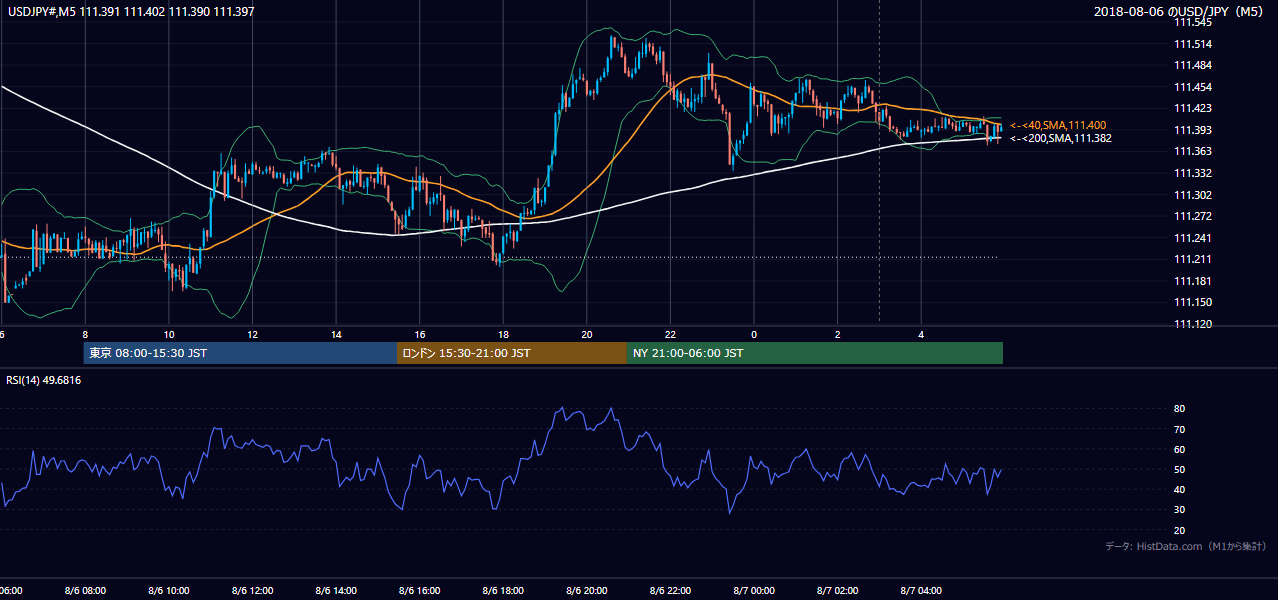Click price level 111.332 on price axis

coord(1193,173)
